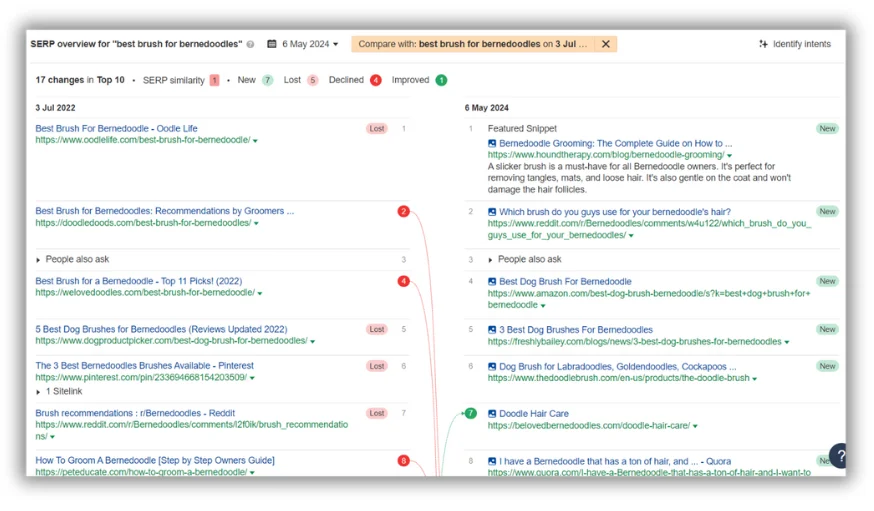Expand the doodledoods.com URL dropdown arrow
This screenshot has width=874, height=511.
coord(256,223)
